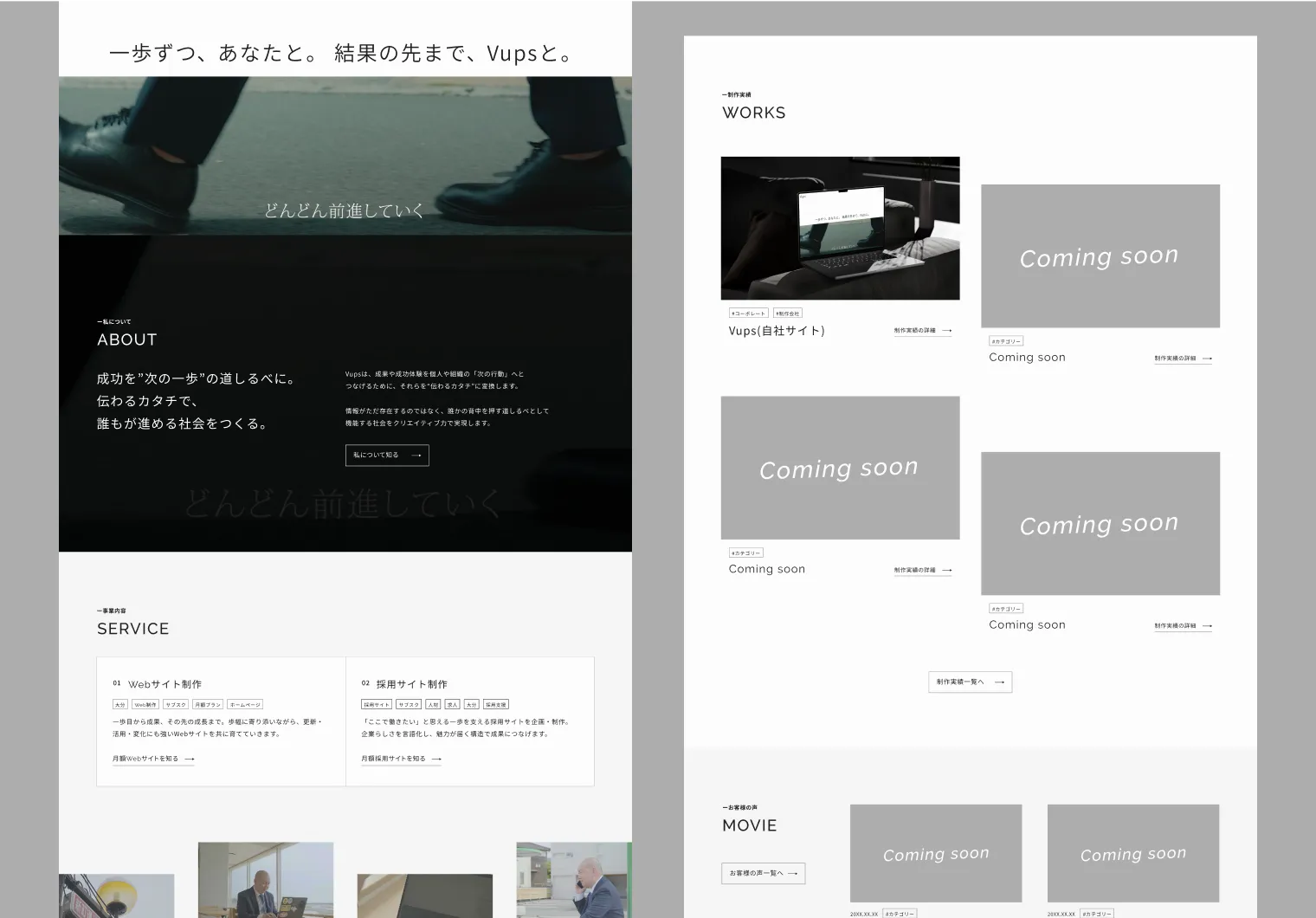Select the #制作会社 tag

point(787,314)
